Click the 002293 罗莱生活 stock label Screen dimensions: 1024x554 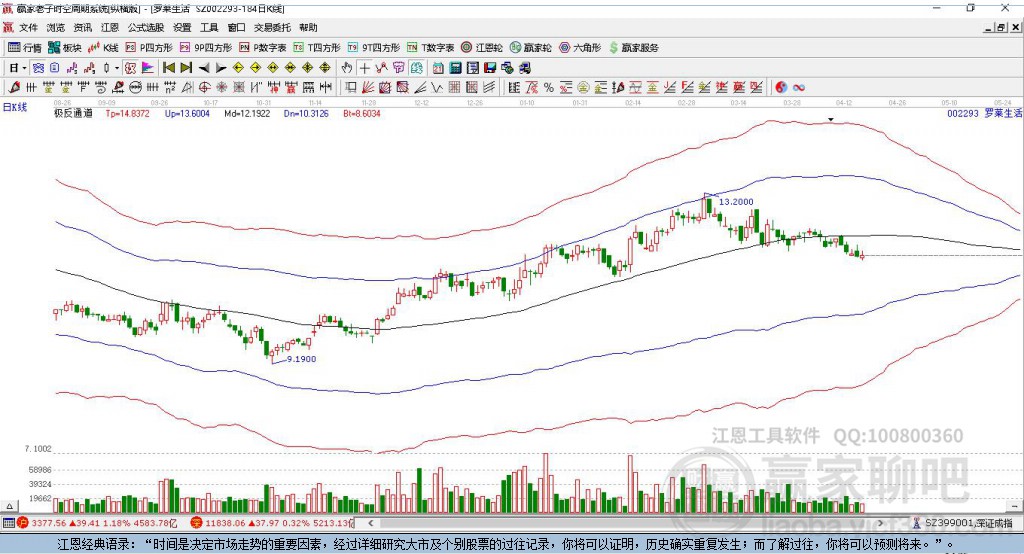(984, 113)
